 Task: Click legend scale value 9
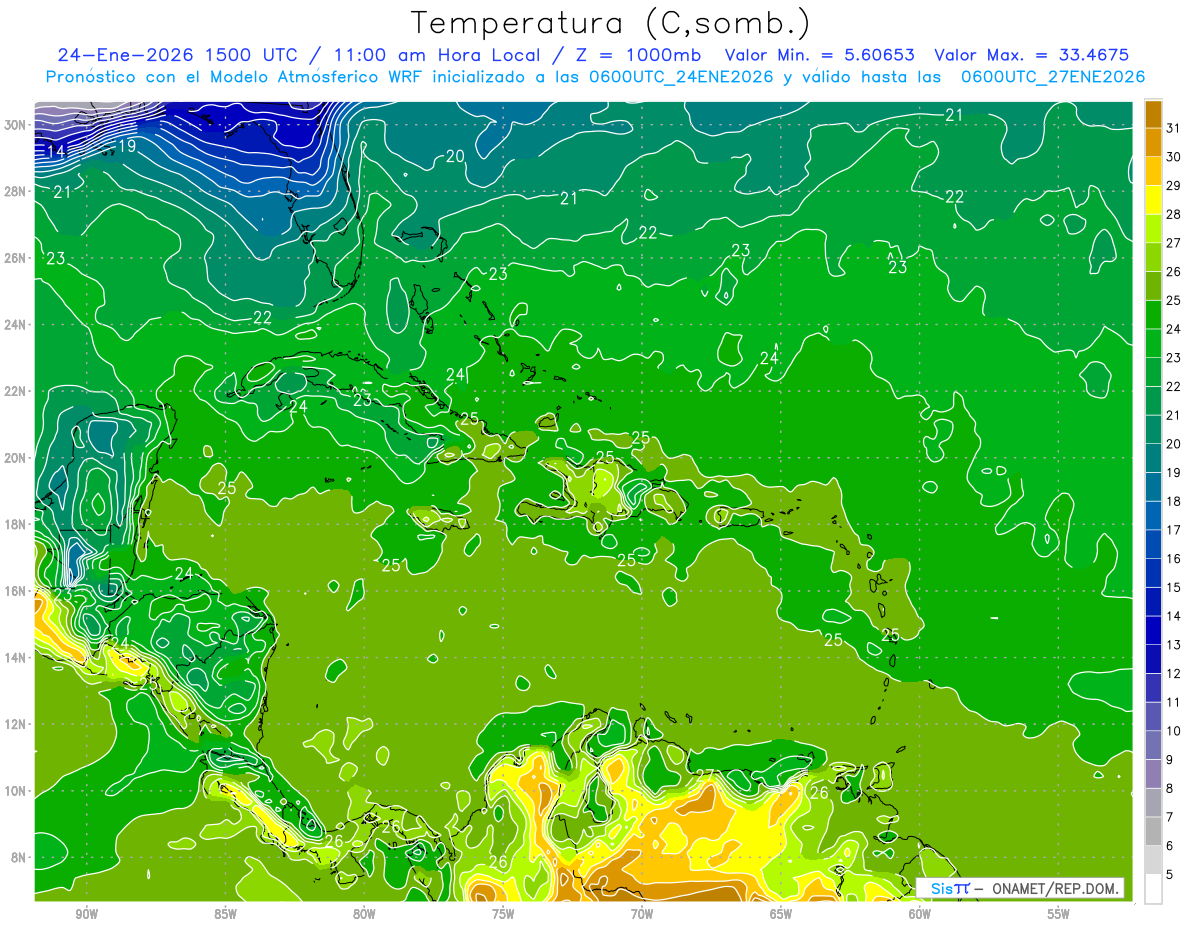coord(1170,760)
